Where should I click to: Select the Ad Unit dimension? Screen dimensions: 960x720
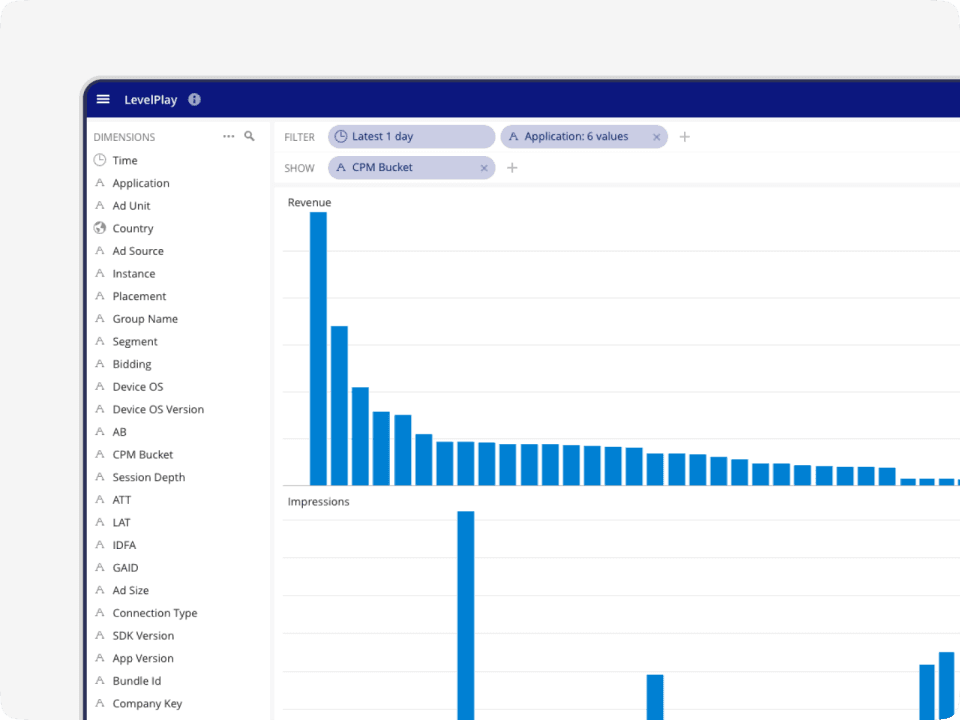tap(131, 206)
